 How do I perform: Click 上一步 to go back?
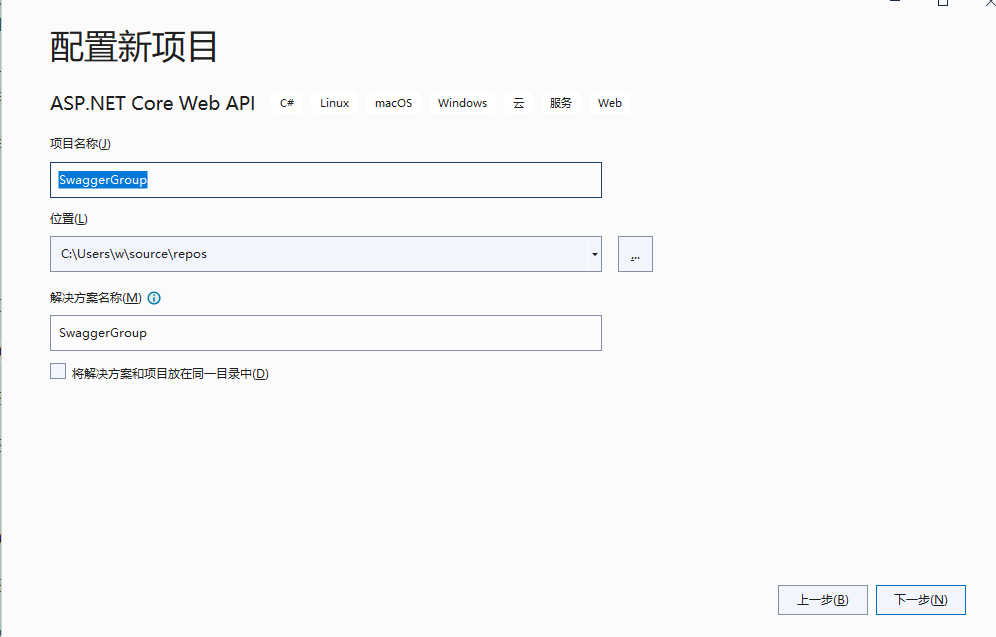coord(822,599)
